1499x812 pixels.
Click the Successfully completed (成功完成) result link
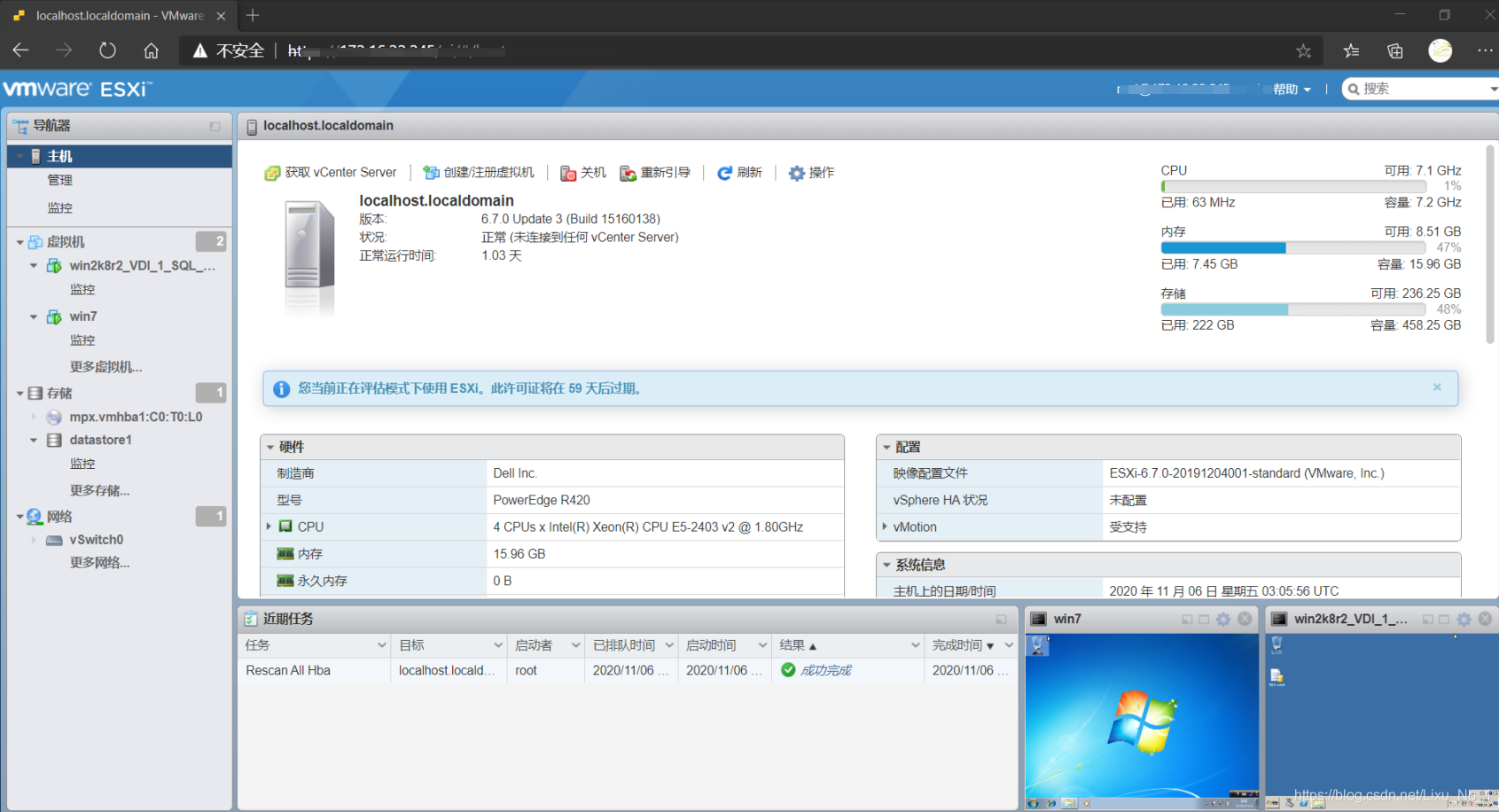[x=826, y=670]
